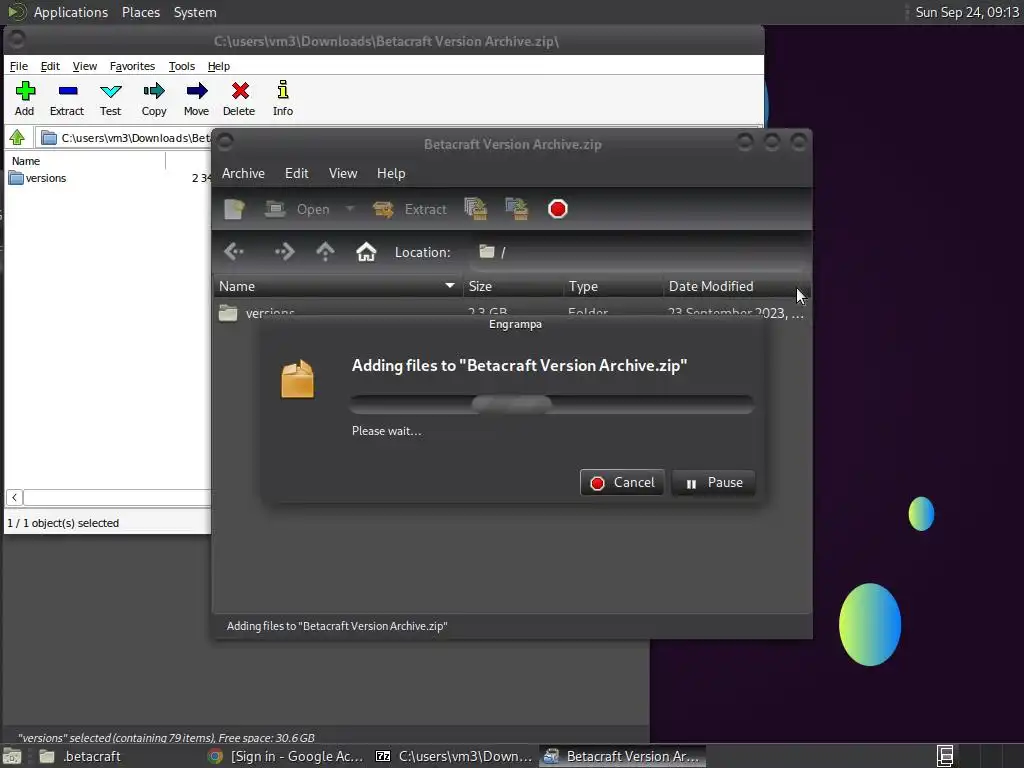Click the Add button in 7-Zip toolbar

[25, 99]
